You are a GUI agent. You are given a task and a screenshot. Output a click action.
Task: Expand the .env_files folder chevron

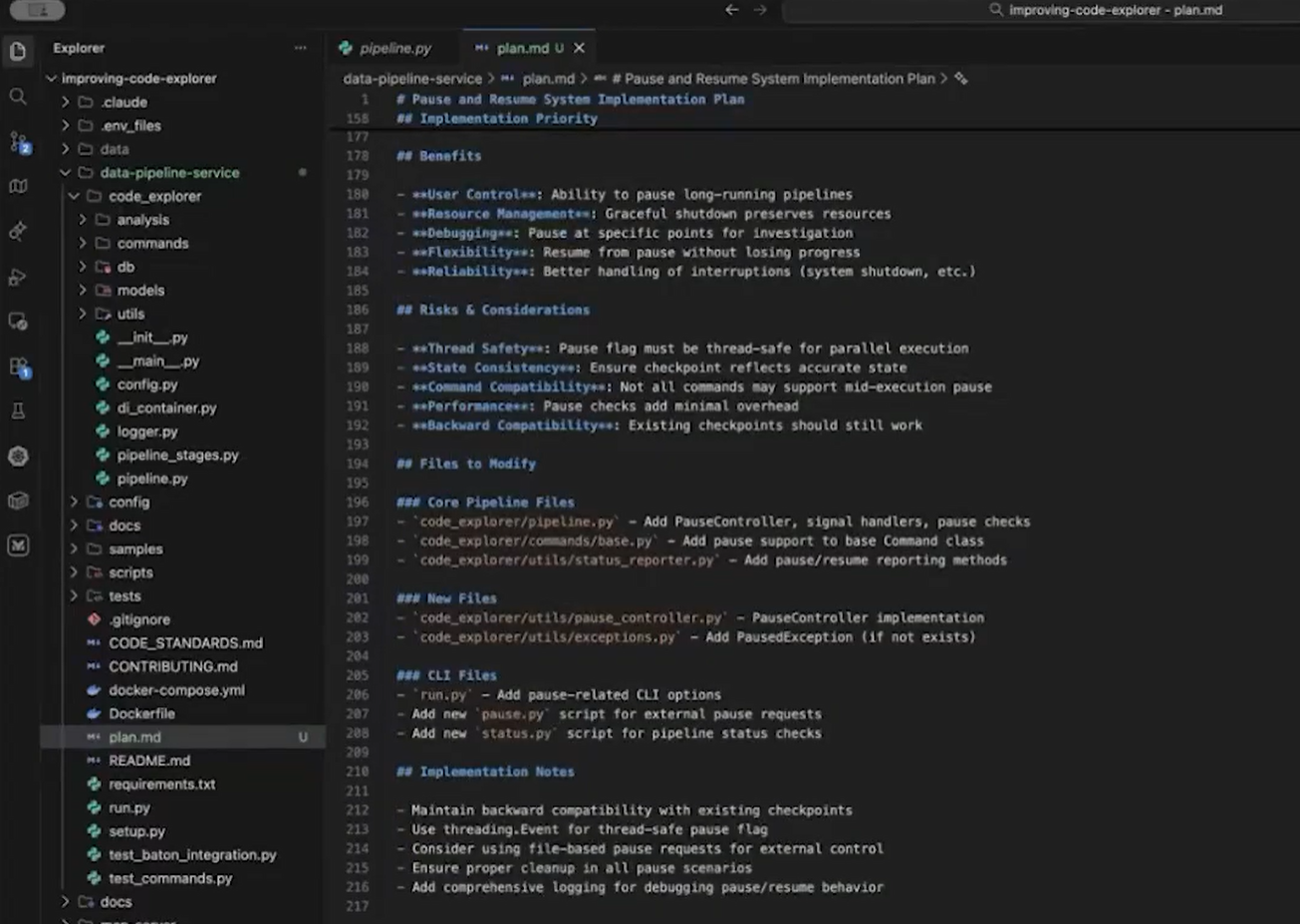click(x=66, y=125)
